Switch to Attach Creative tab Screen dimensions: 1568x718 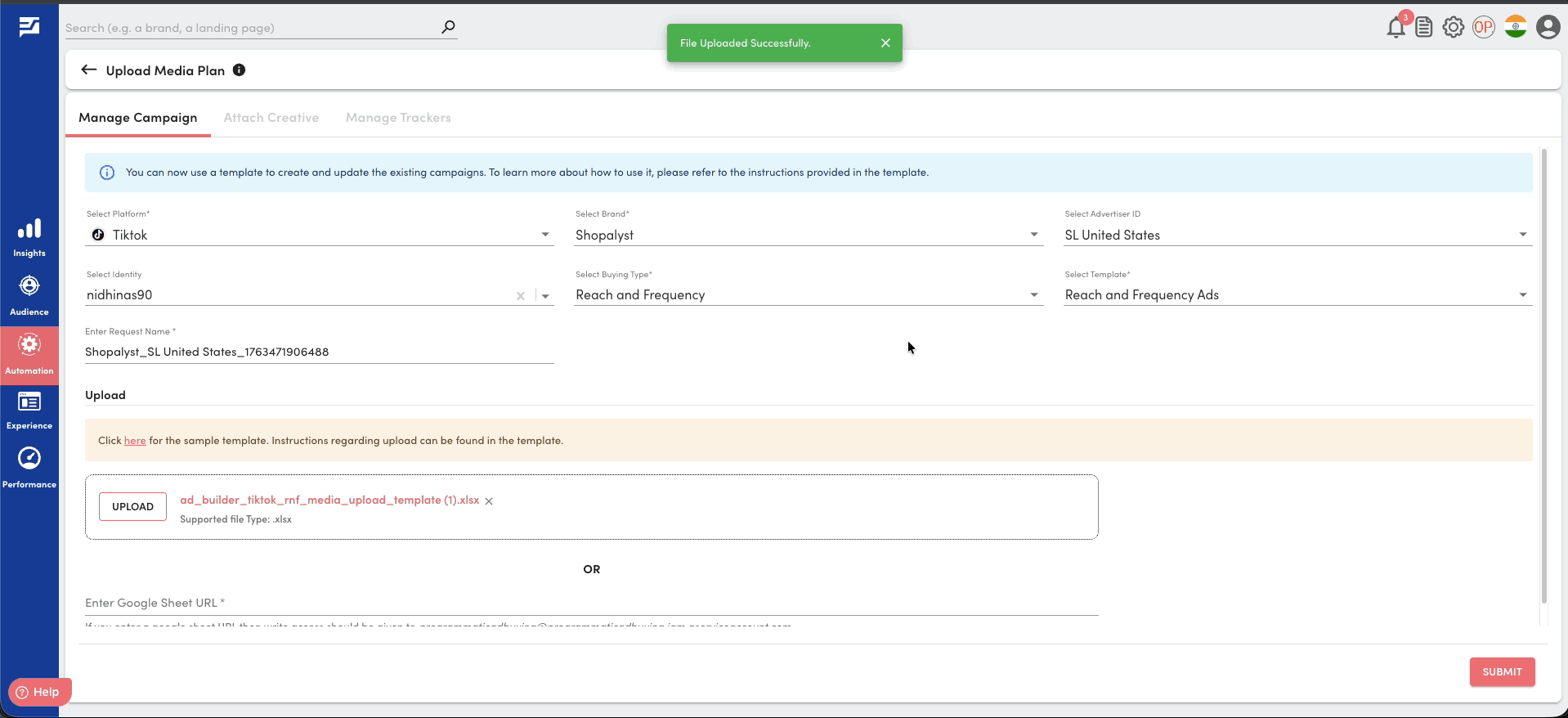[x=271, y=118]
